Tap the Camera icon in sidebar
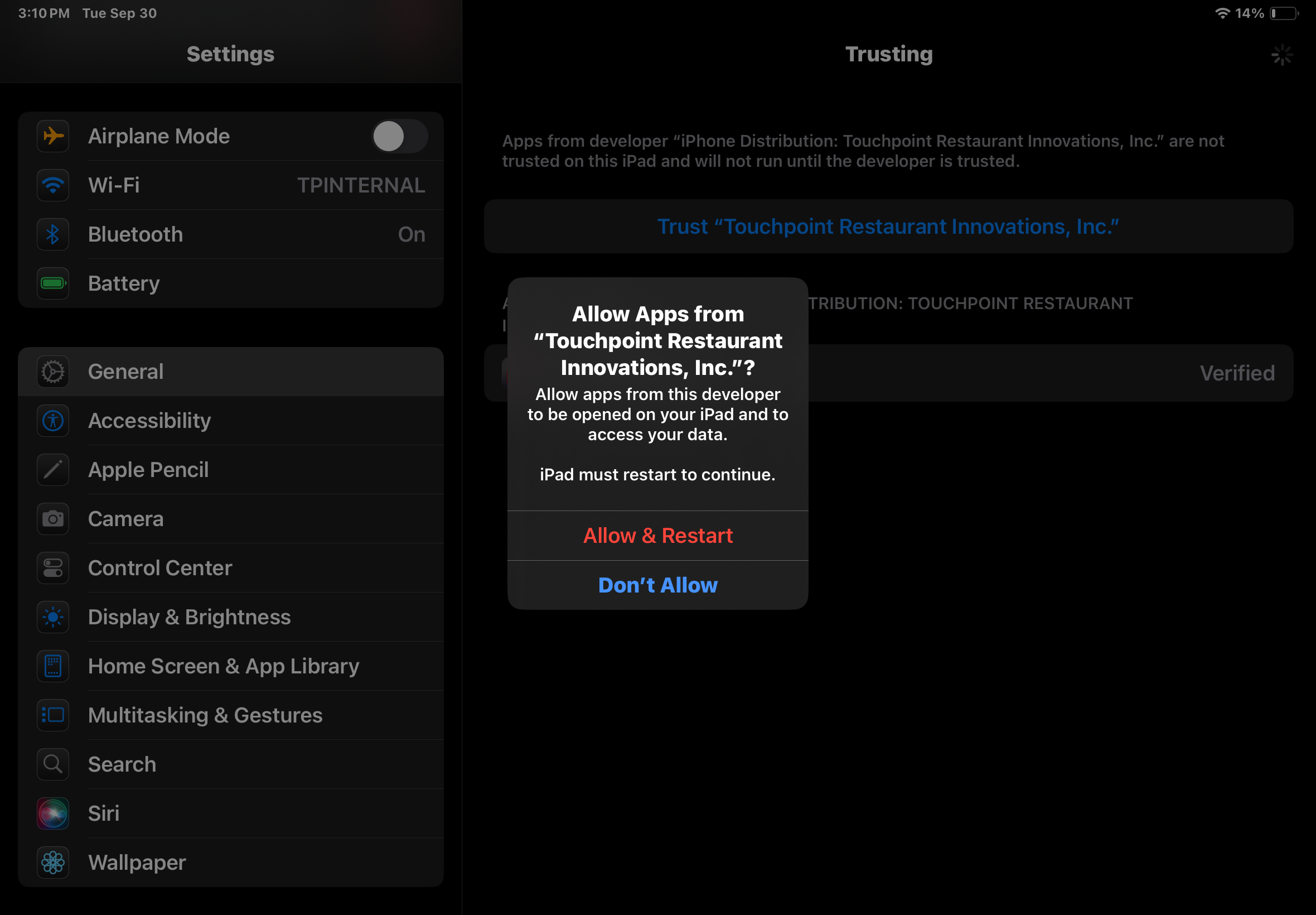 [53, 519]
